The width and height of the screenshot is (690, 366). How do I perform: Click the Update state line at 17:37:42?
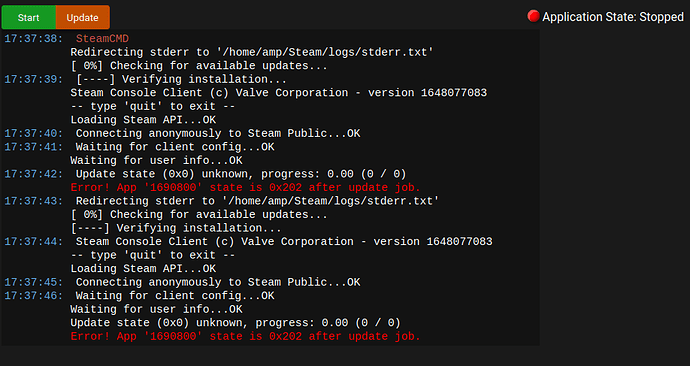tap(241, 174)
